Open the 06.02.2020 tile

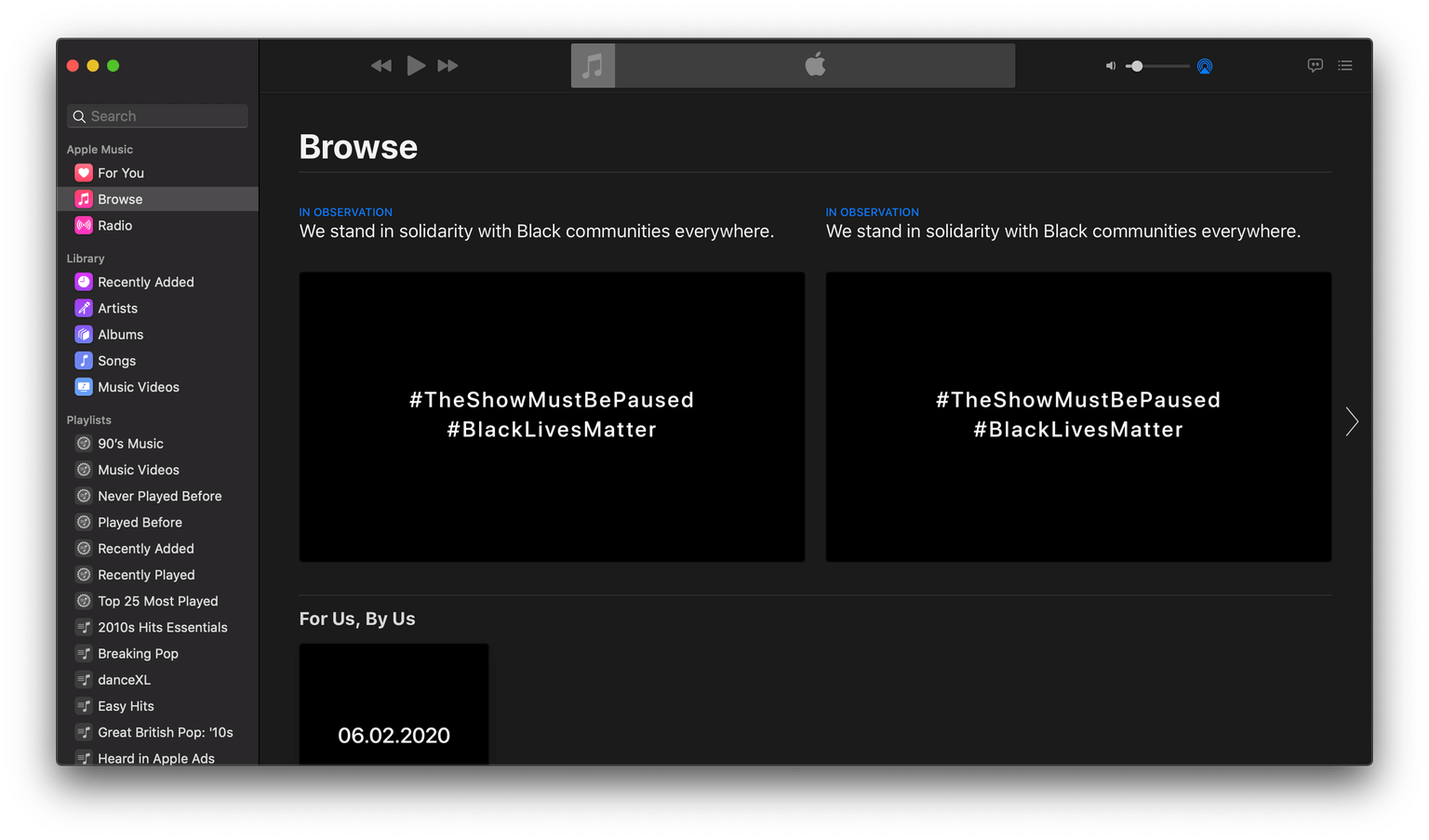tap(394, 704)
